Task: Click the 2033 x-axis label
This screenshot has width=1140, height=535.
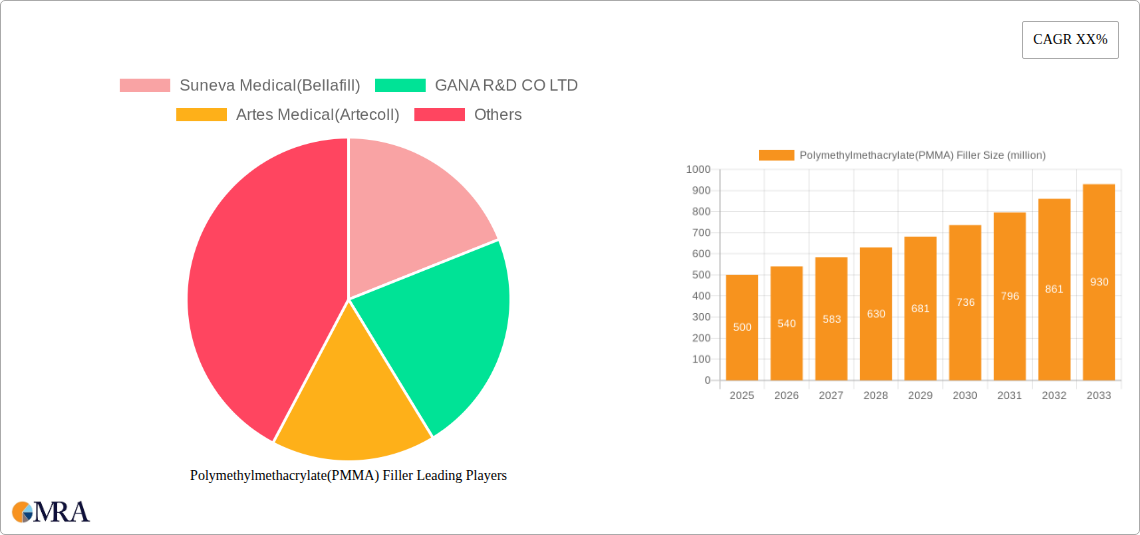Action: click(1099, 395)
